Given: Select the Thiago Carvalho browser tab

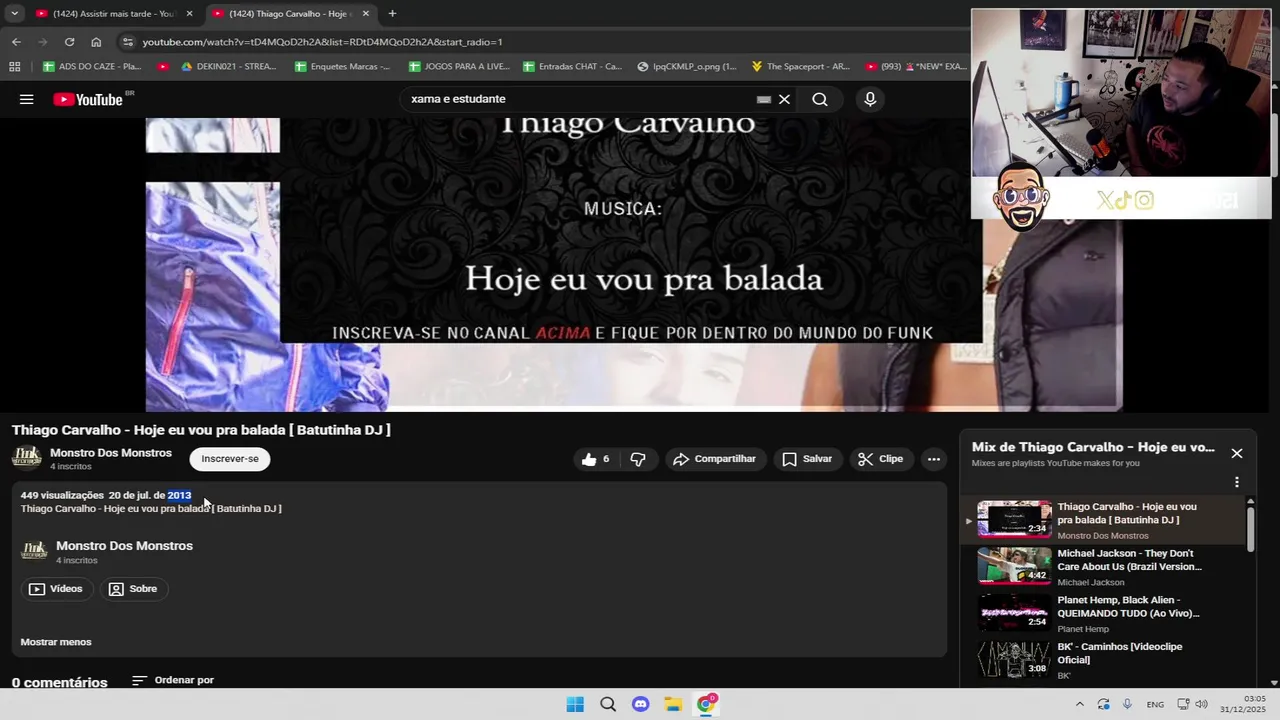Looking at the screenshot, I should 290,14.
